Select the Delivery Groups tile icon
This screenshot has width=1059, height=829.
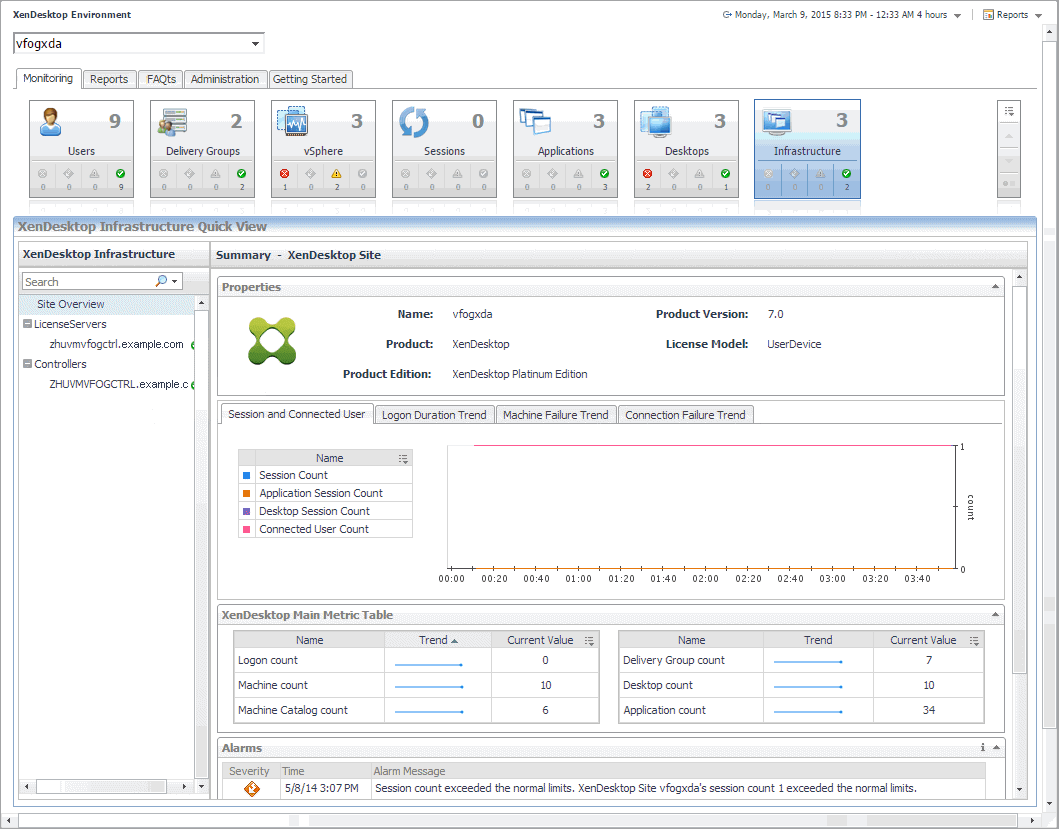[x=173, y=122]
